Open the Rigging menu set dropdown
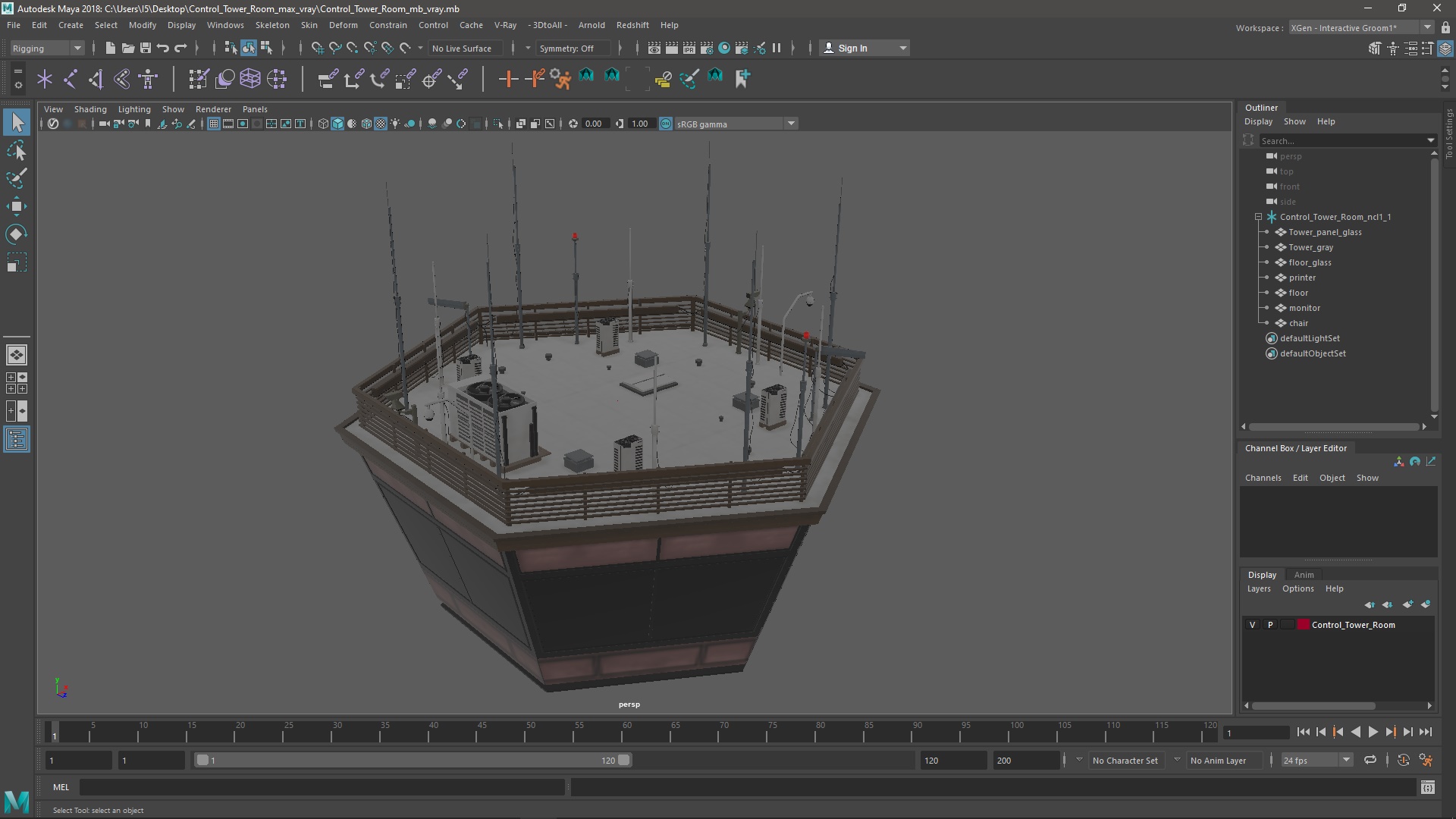Viewport: 1456px width, 819px height. click(47, 48)
